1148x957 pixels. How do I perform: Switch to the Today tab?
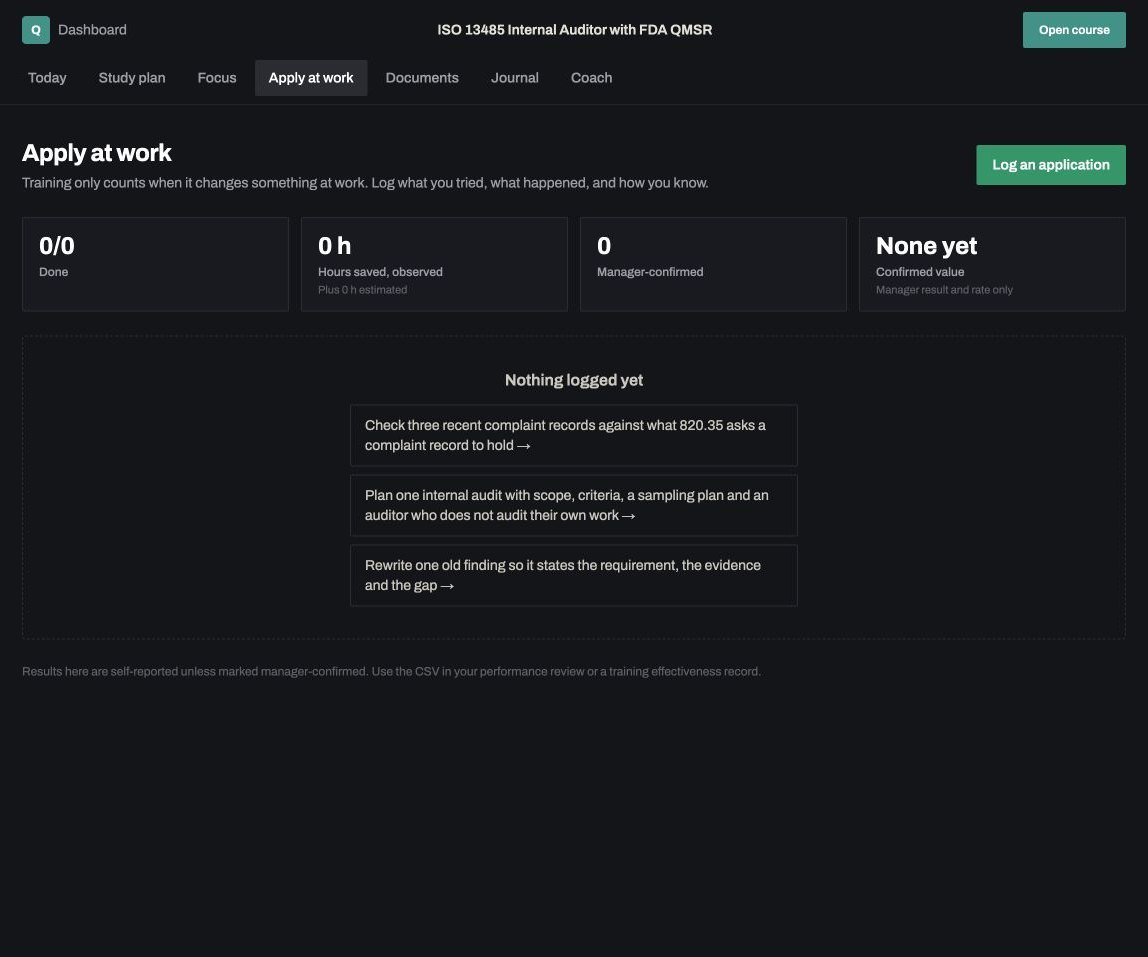point(47,78)
